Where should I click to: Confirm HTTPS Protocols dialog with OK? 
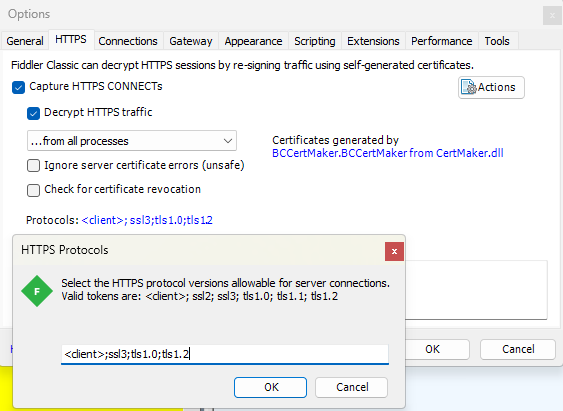270,387
